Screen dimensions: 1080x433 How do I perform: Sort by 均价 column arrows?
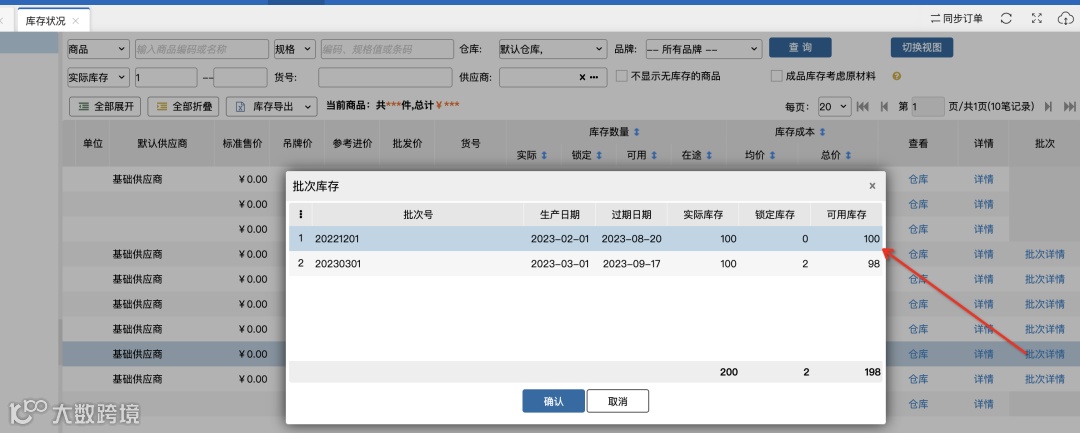click(x=772, y=156)
